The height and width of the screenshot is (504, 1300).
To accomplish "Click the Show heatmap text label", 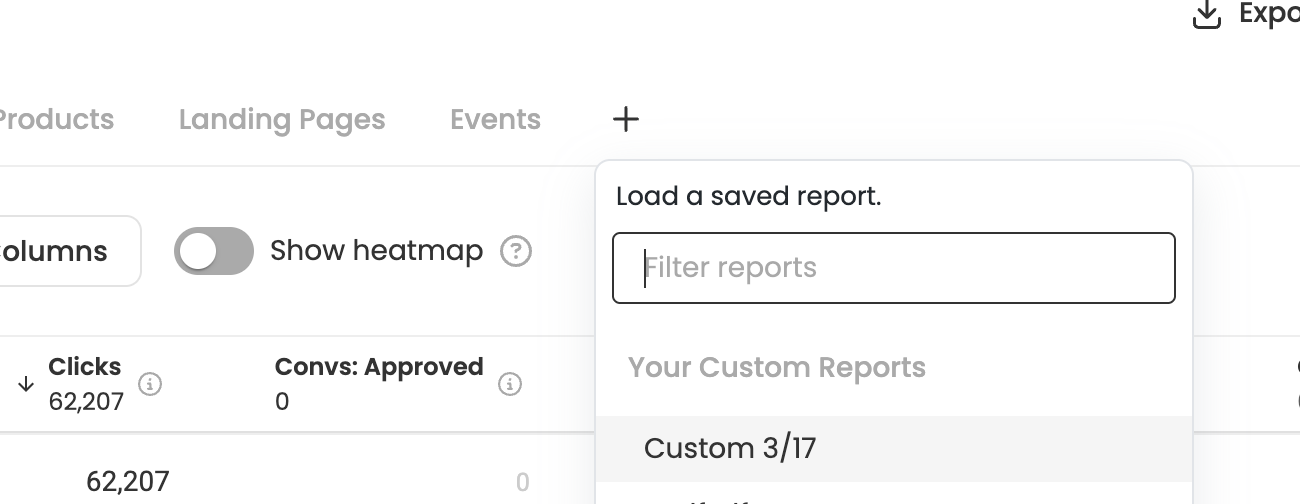I will (376, 250).
